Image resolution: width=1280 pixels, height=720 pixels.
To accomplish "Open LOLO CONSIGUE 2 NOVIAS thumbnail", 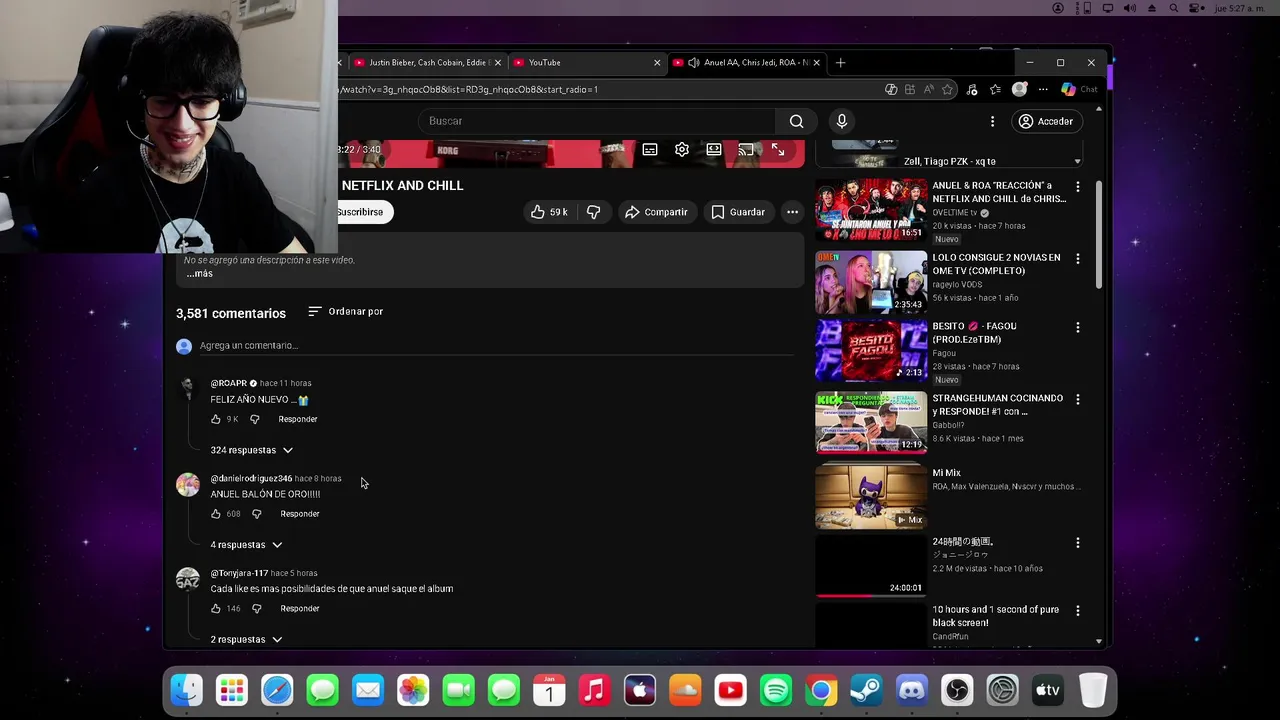I will click(x=871, y=282).
